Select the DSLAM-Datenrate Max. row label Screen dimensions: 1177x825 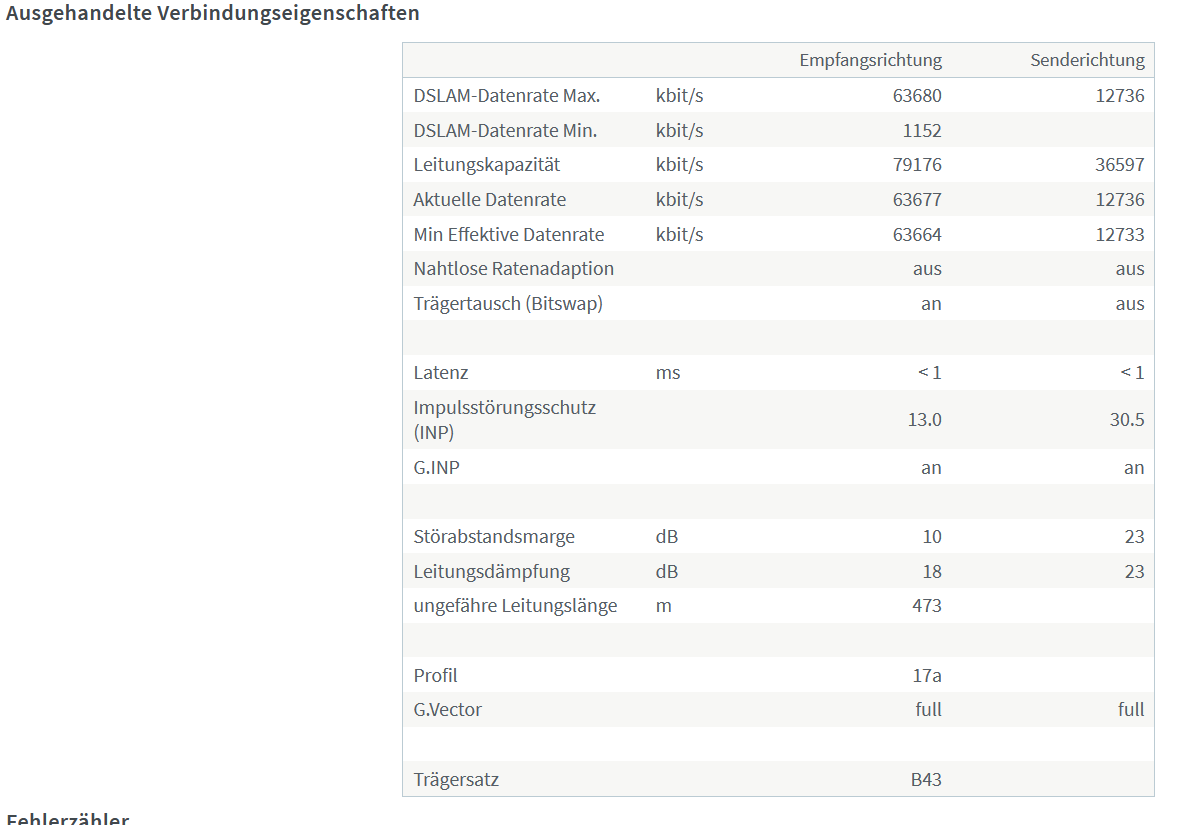click(x=507, y=96)
